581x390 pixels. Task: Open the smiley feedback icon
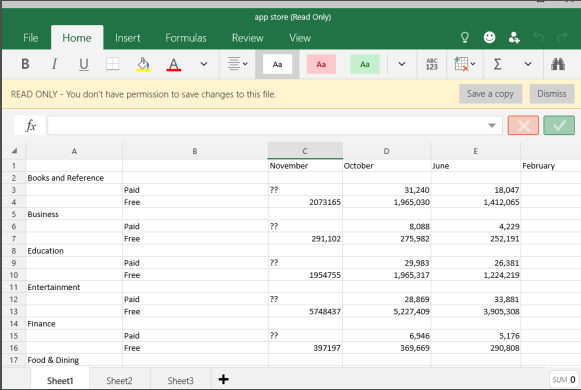click(x=489, y=37)
